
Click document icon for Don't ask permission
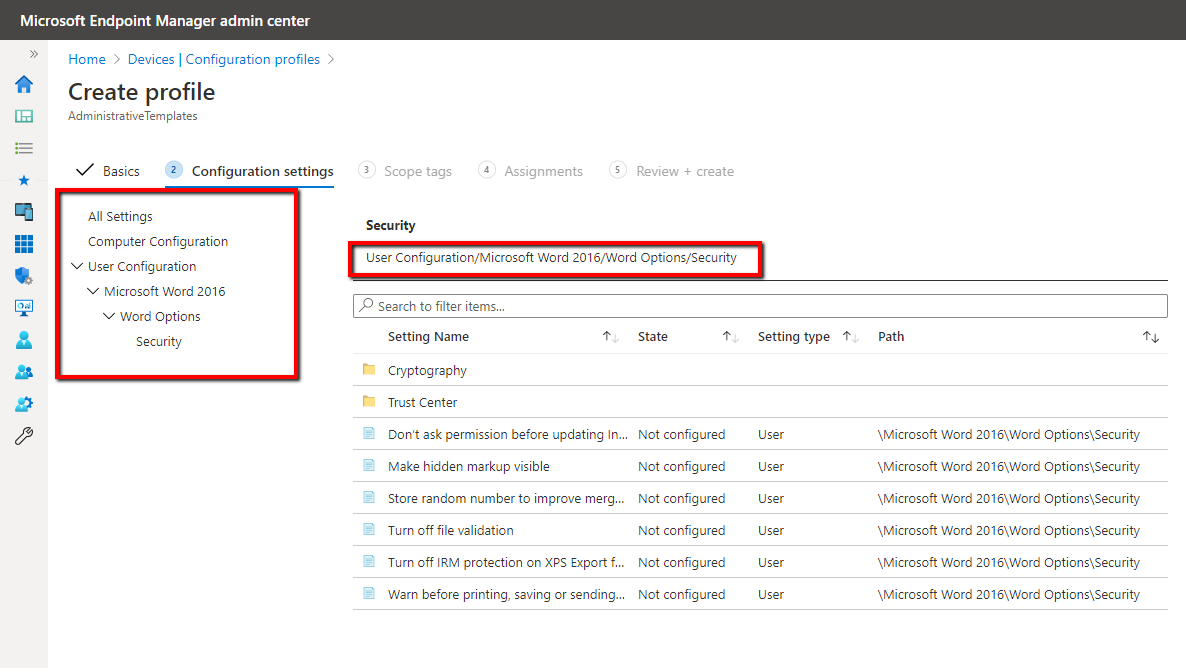click(x=369, y=433)
